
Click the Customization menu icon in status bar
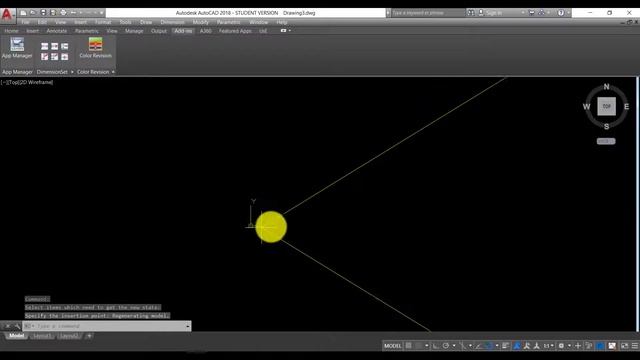click(x=635, y=346)
